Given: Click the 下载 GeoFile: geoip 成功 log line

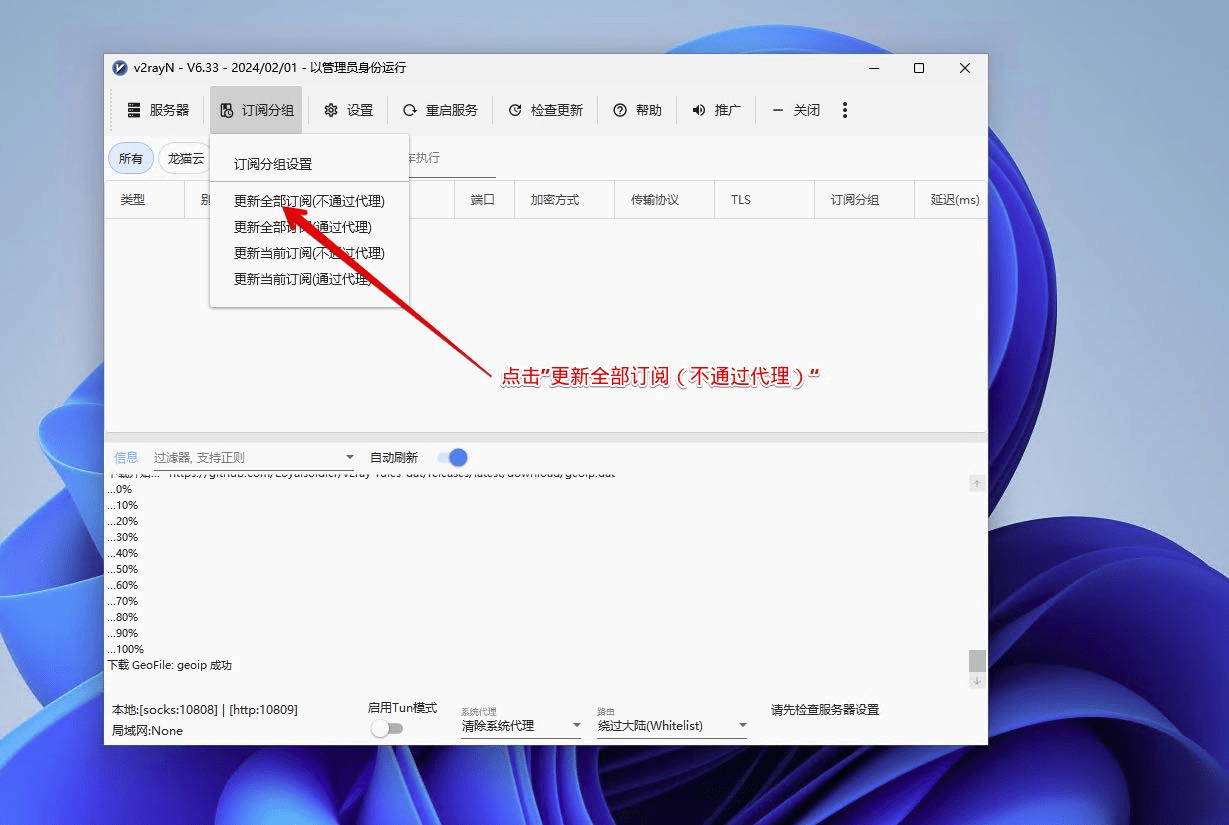Looking at the screenshot, I should [170, 665].
